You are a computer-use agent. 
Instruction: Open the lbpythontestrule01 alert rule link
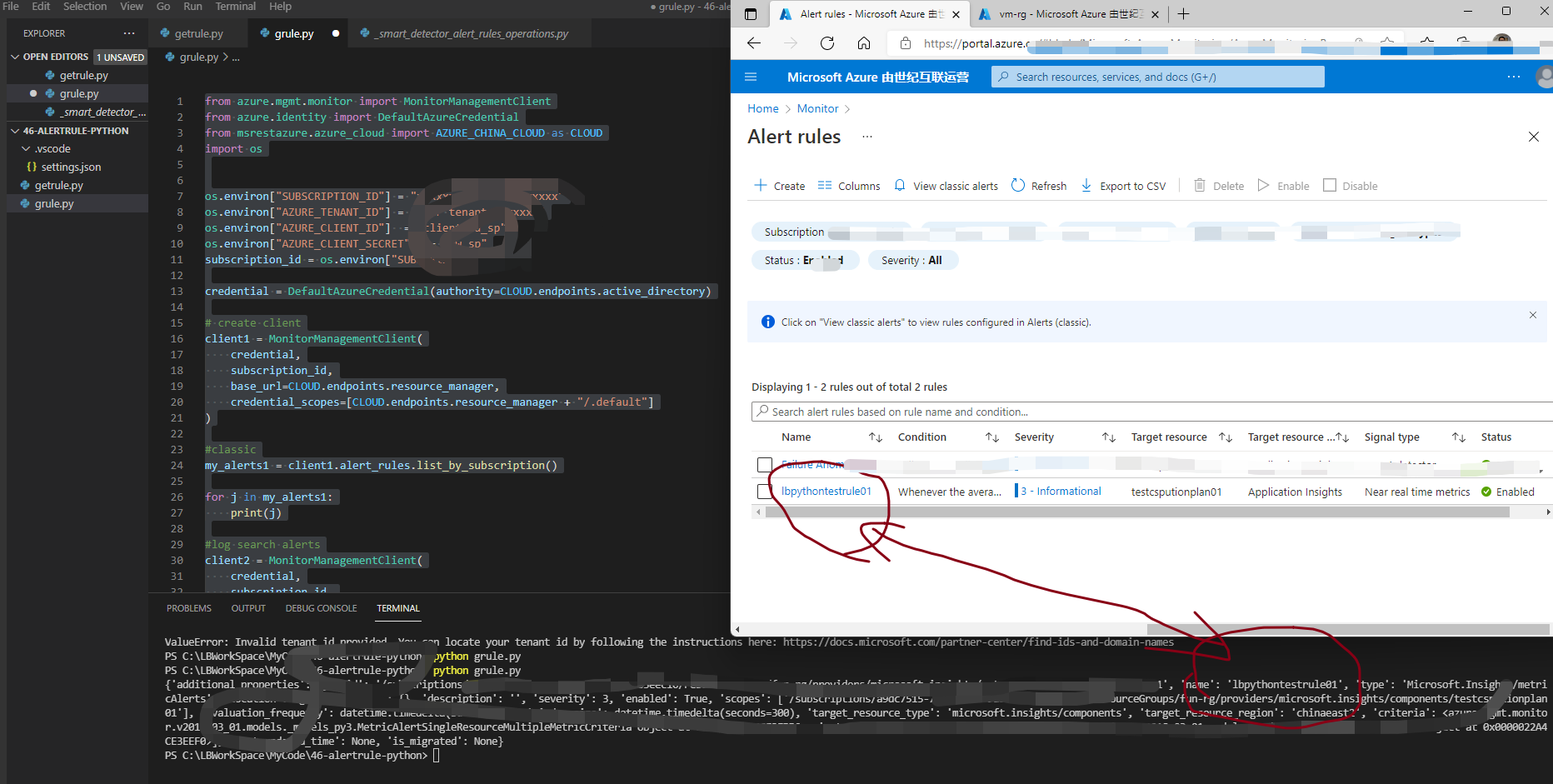pos(826,492)
